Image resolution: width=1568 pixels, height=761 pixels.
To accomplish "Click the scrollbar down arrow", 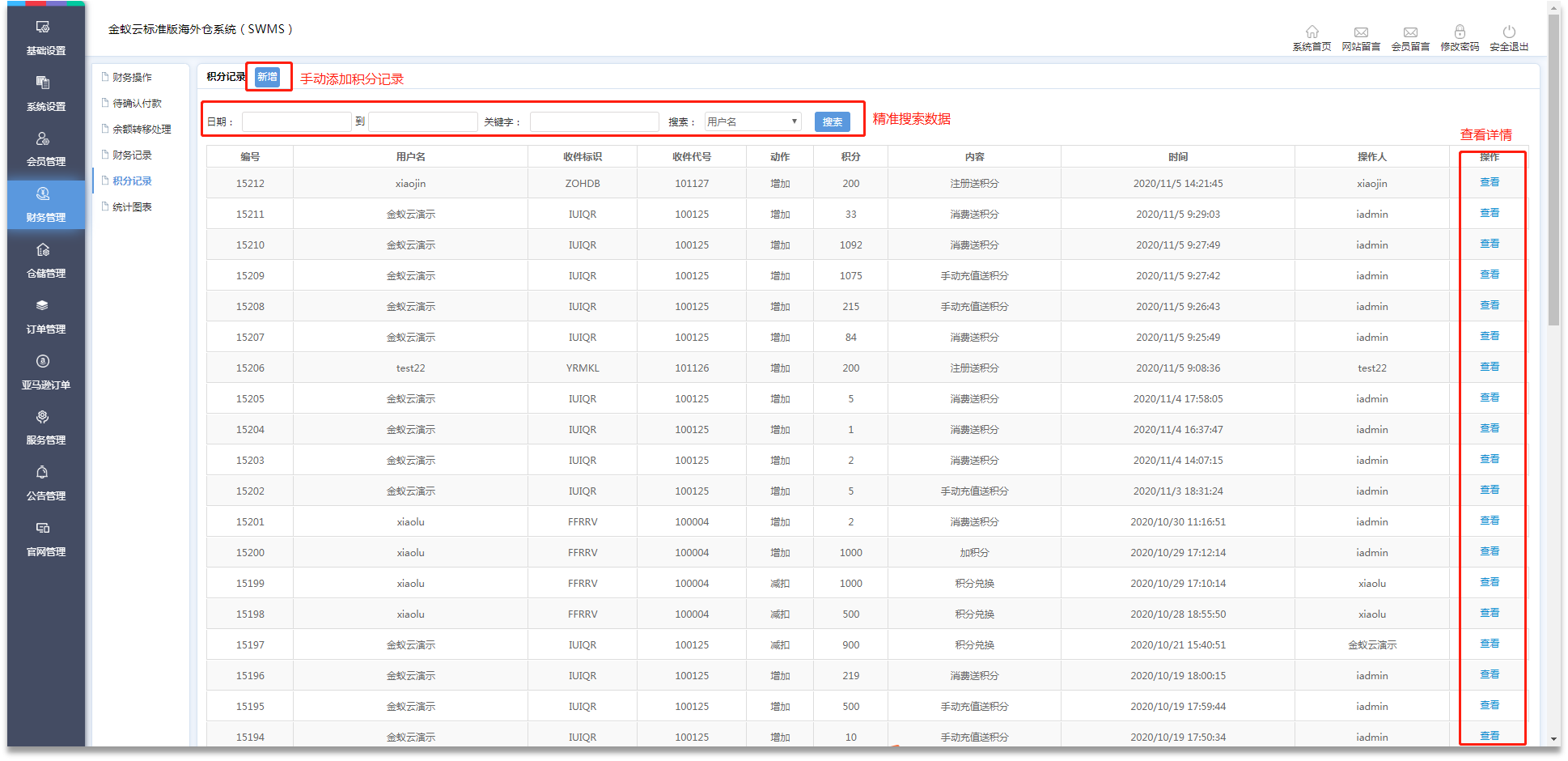I will coord(1553,739).
